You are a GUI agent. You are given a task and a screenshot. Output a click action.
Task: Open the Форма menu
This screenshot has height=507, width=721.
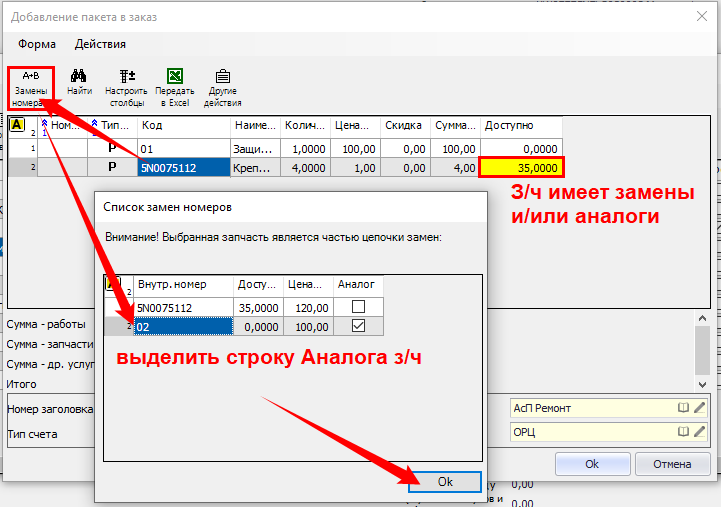37,44
